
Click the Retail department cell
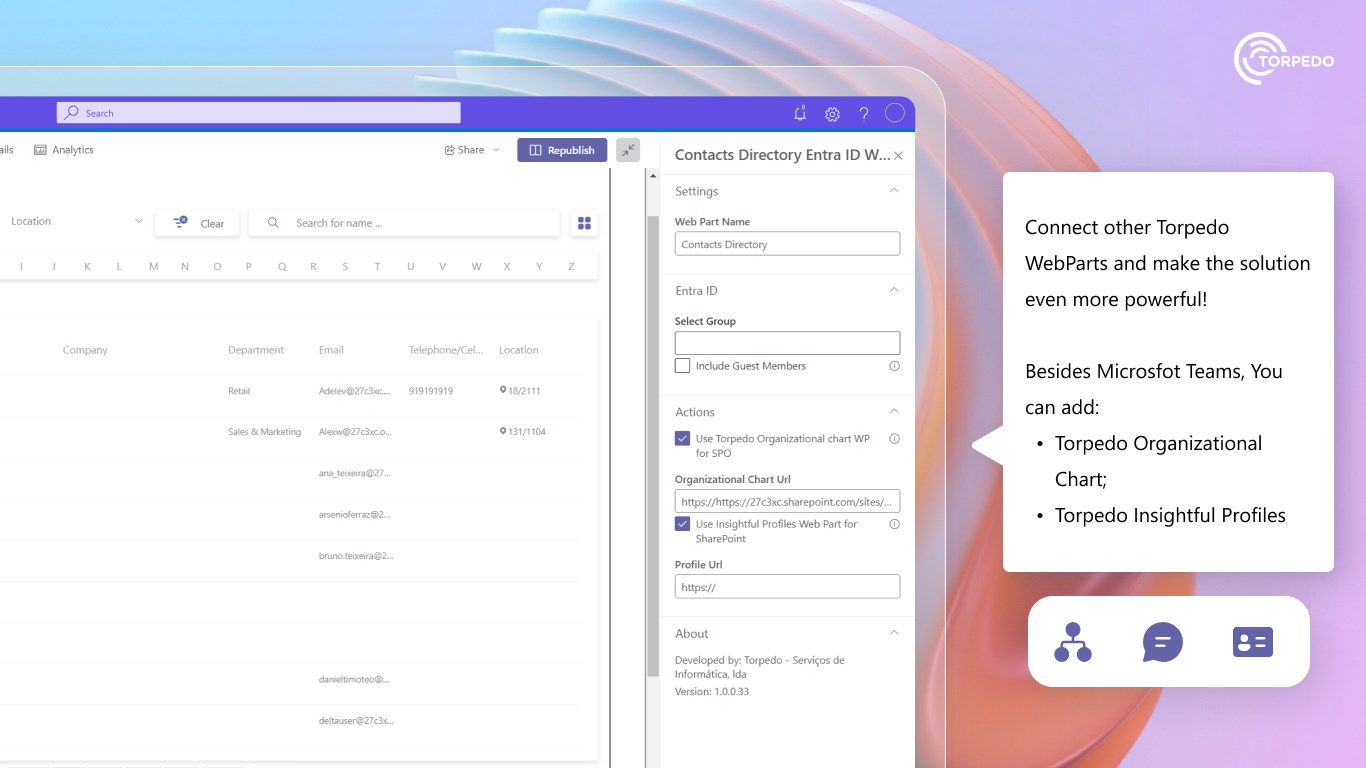click(x=239, y=391)
